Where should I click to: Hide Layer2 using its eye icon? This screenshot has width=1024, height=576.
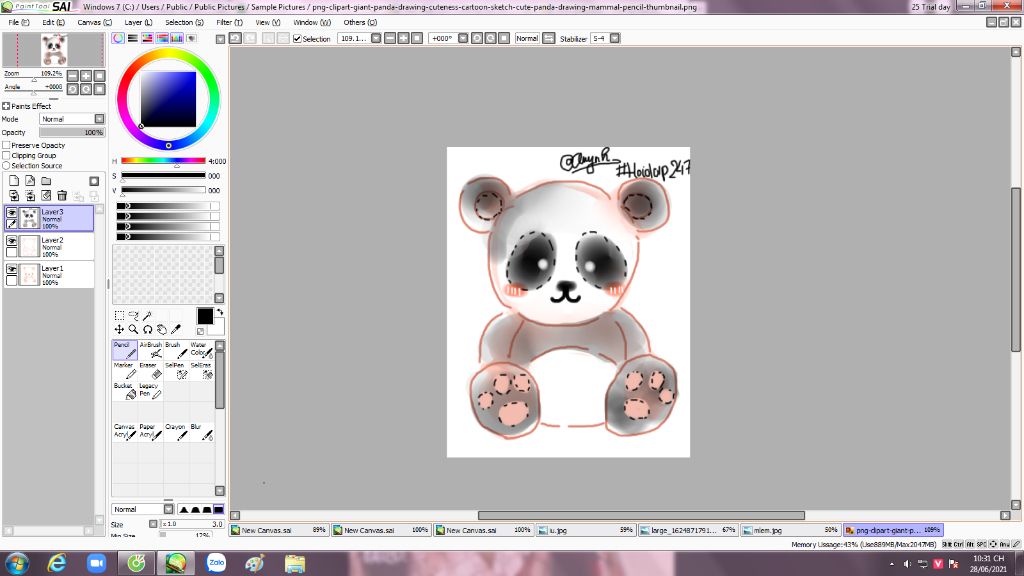click(x=12, y=241)
